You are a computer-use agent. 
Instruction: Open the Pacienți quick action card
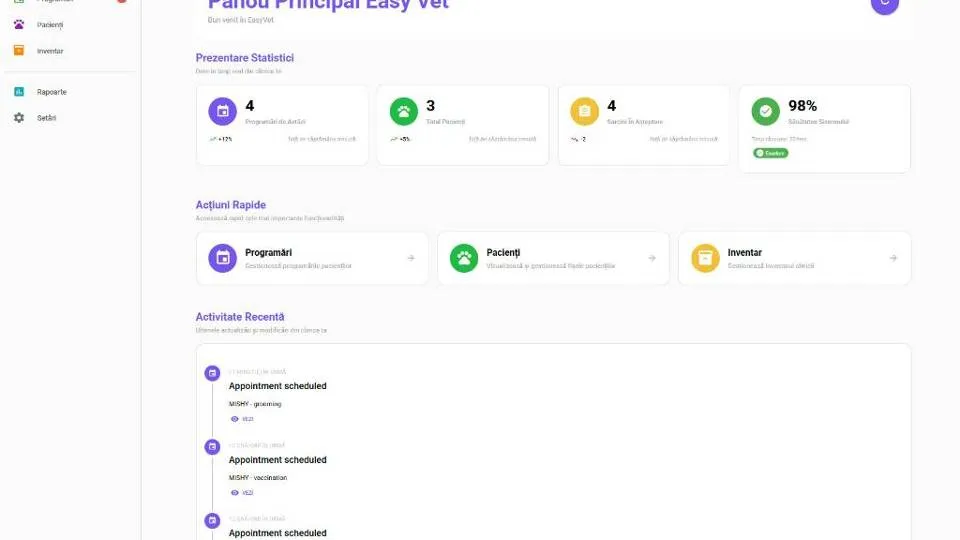point(553,258)
